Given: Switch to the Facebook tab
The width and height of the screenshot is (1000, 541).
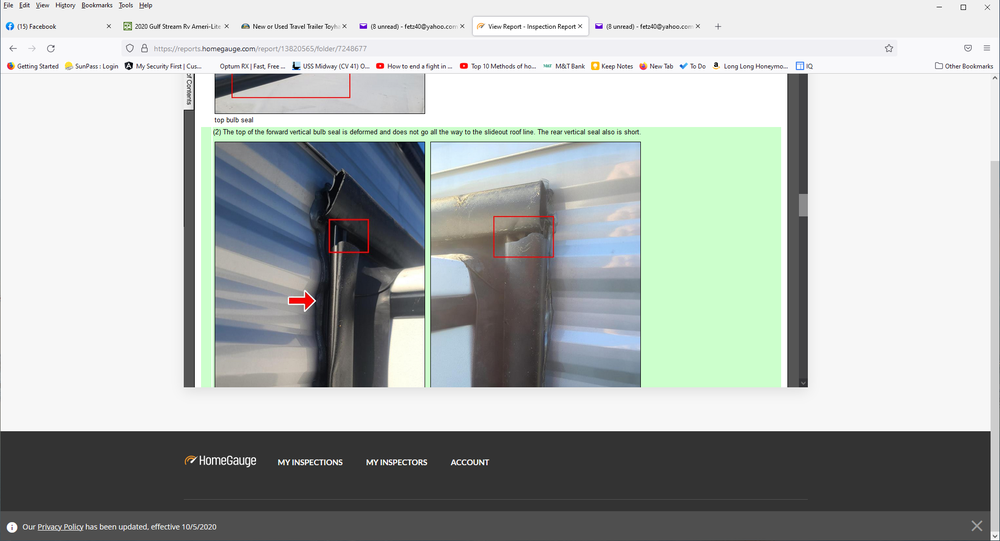Looking at the screenshot, I should pos(55,26).
